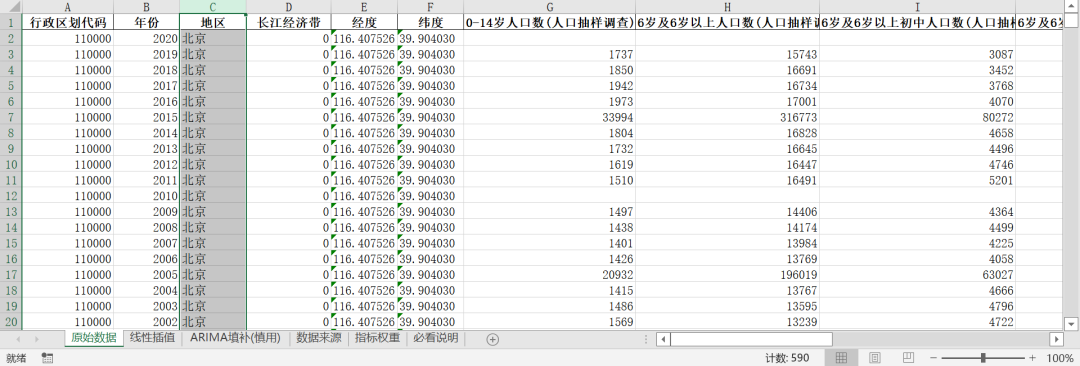Select the 6岁及6岁以上初中人口数 header cell
Image resolution: width=1080 pixels, height=366 pixels.
point(917,22)
